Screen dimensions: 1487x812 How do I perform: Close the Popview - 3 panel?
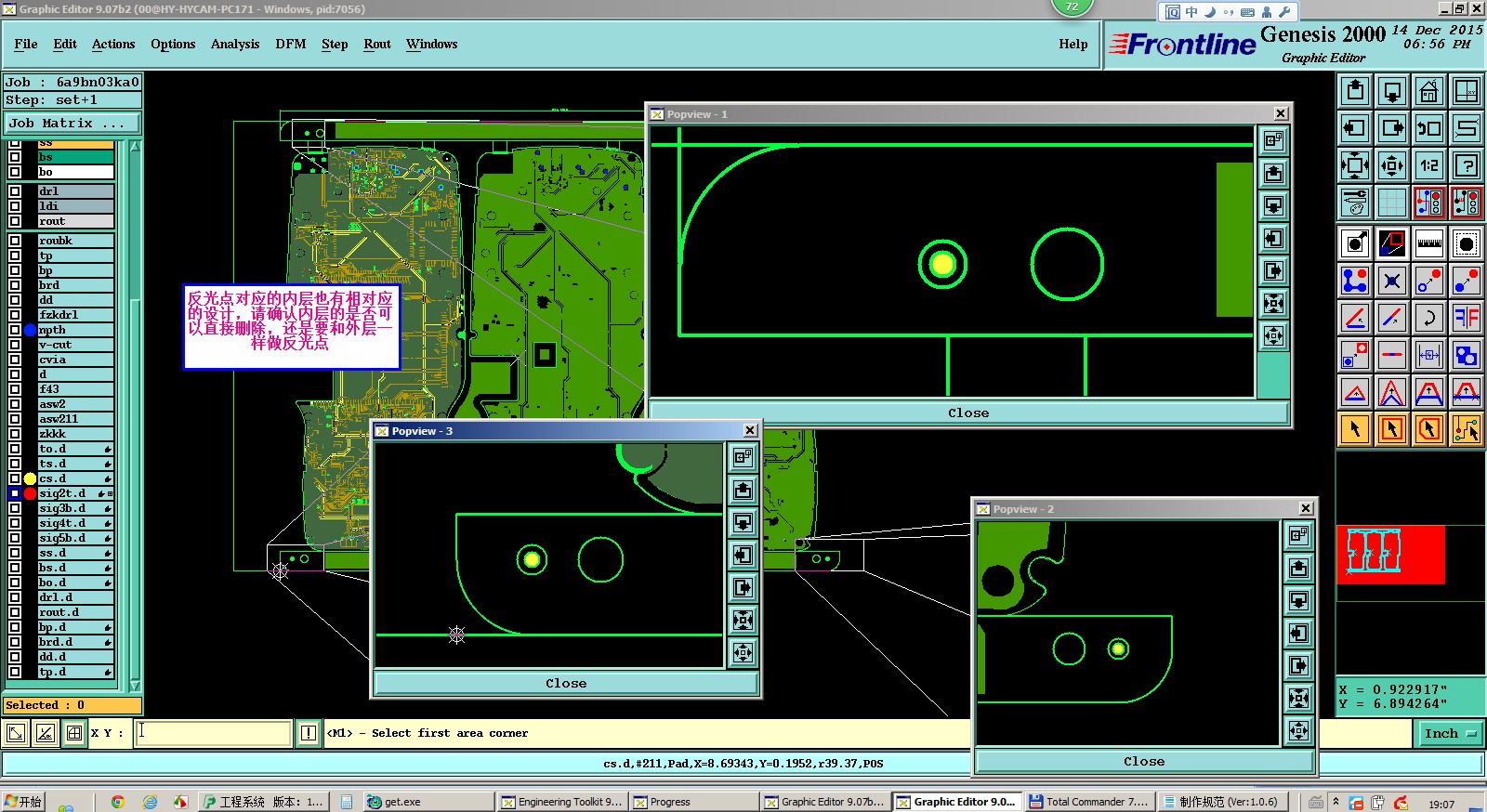[x=566, y=684]
